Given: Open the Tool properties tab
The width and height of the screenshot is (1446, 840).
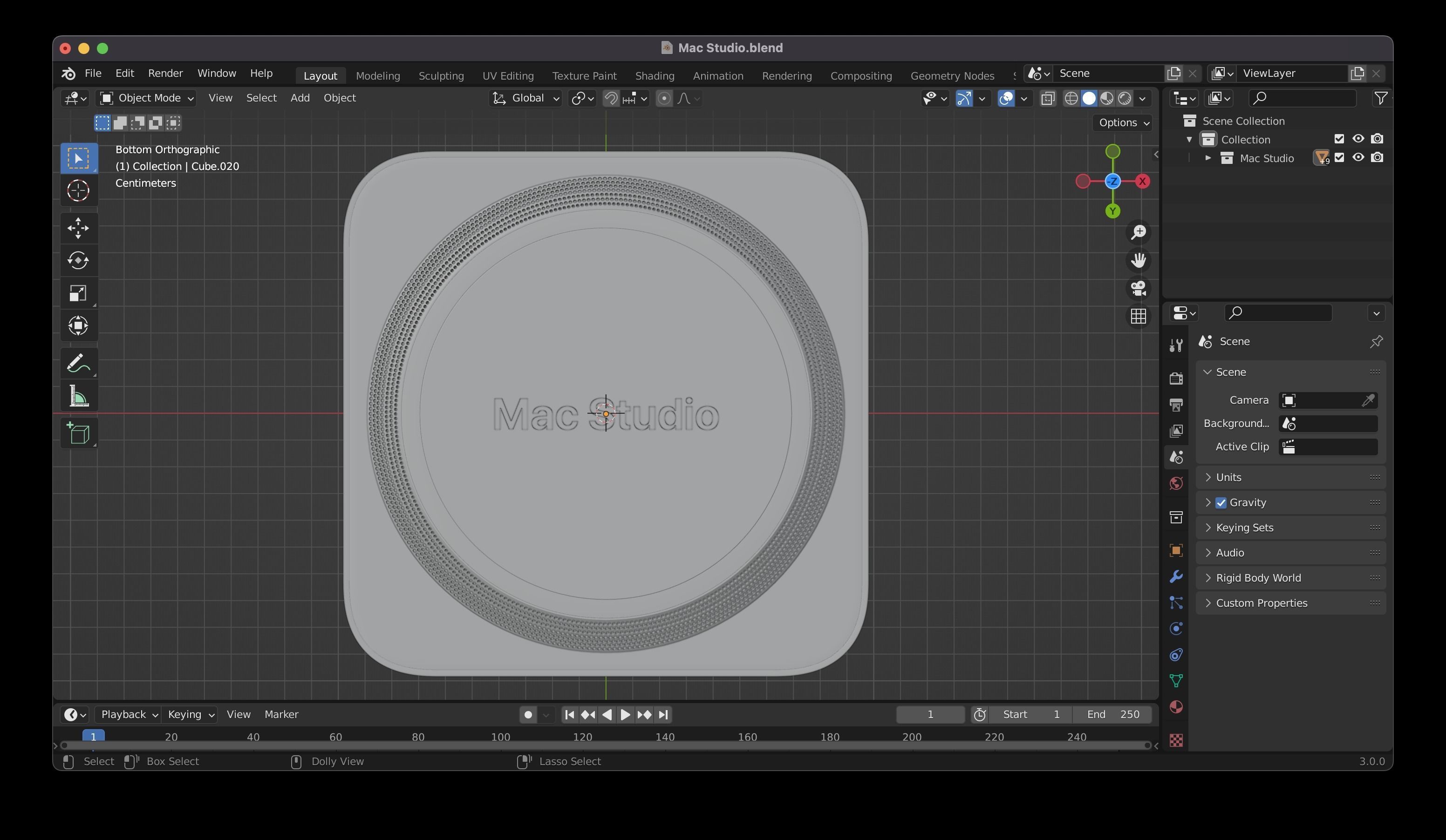Looking at the screenshot, I should [1176, 345].
